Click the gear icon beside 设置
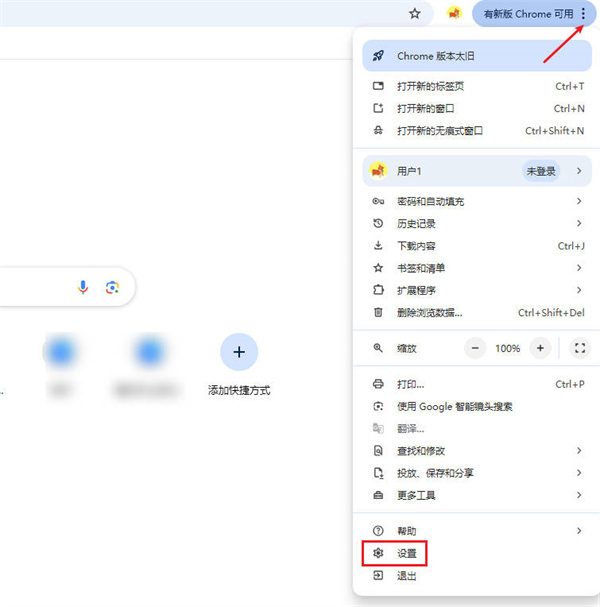 click(378, 553)
